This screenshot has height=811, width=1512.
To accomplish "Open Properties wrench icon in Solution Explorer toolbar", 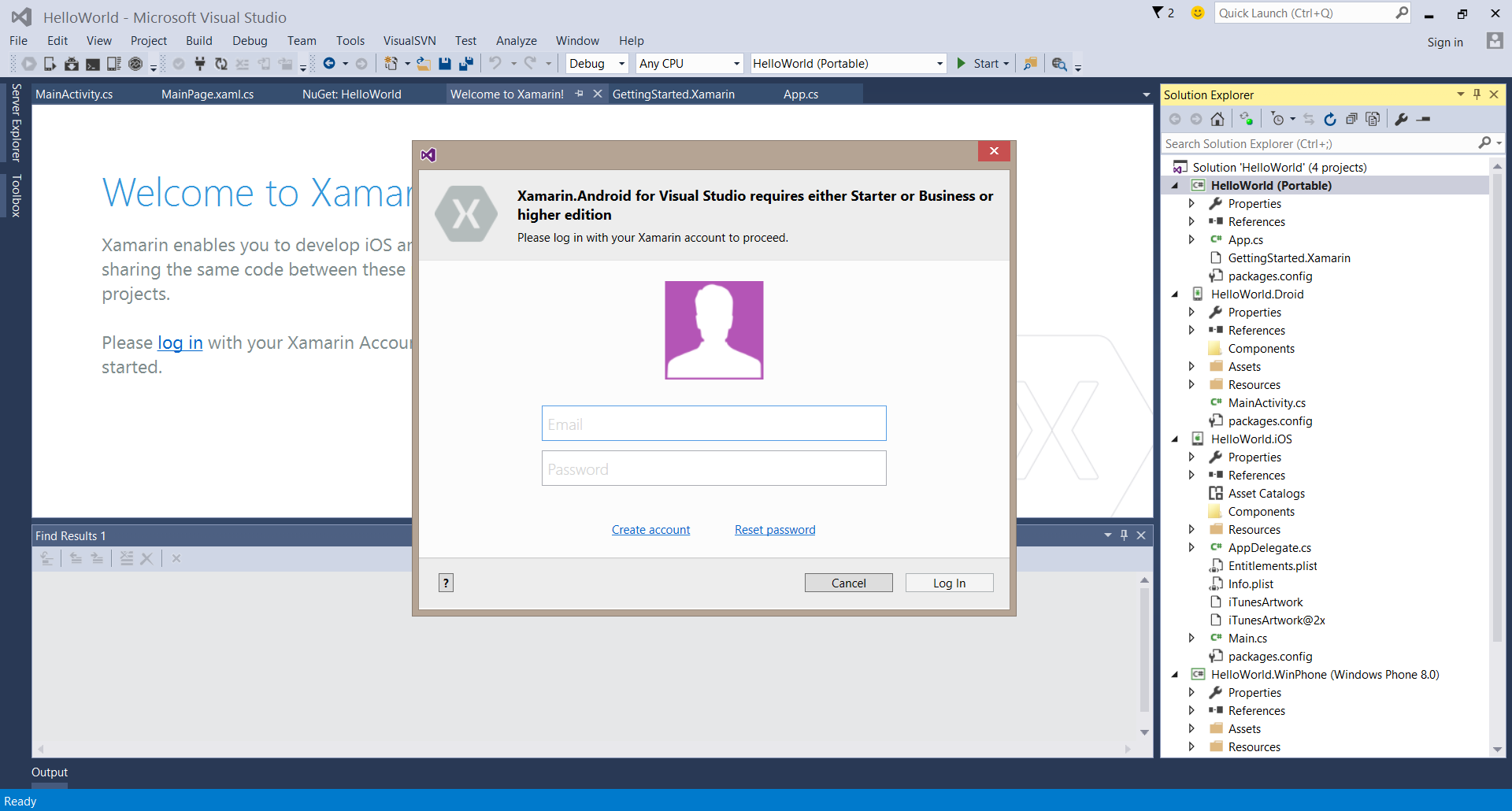I will (x=1401, y=119).
